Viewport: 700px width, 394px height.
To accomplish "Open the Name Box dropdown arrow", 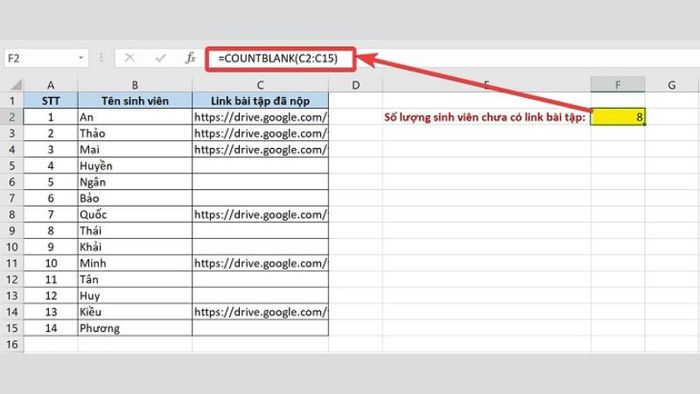I will click(81, 58).
